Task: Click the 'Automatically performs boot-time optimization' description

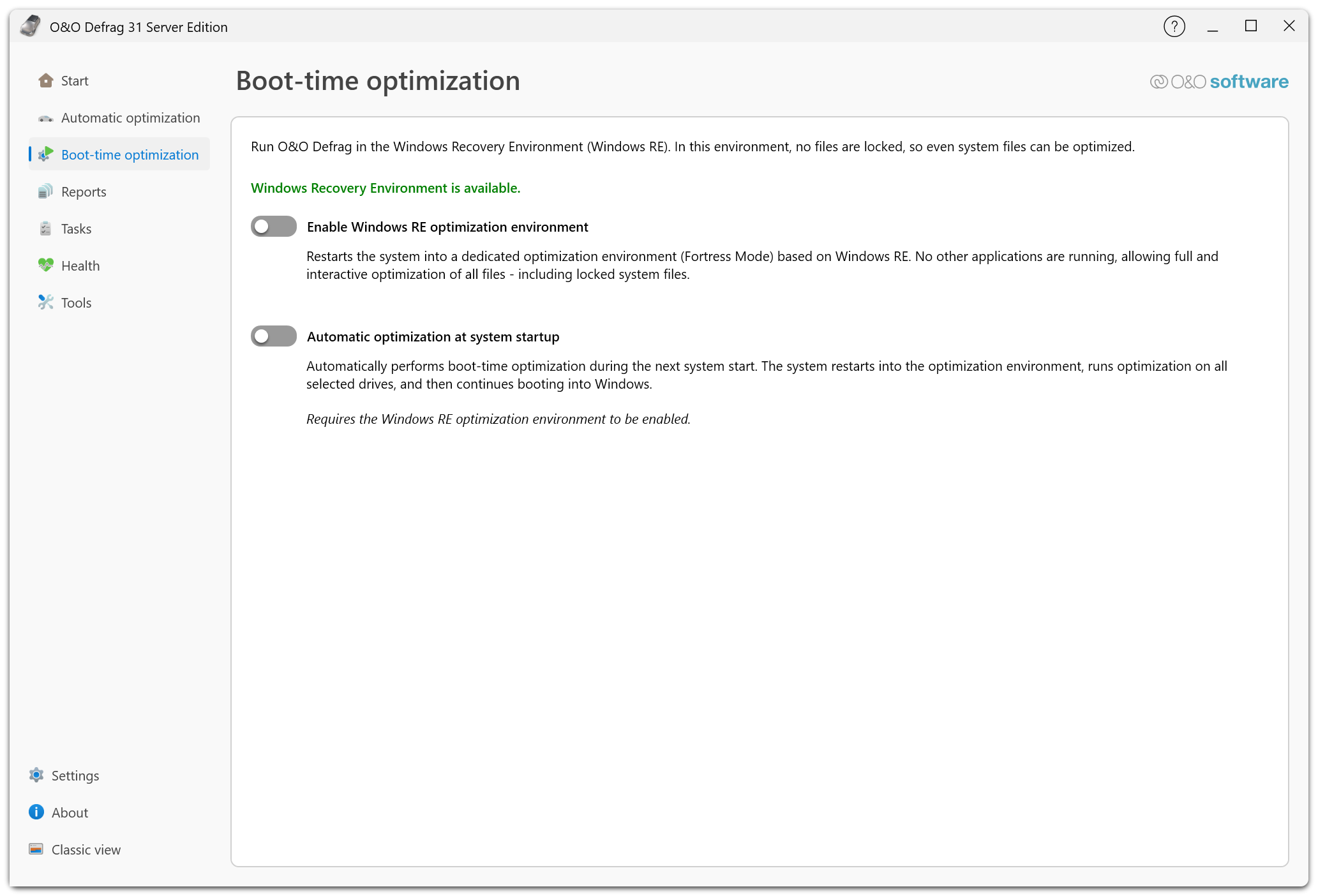Action: click(767, 375)
